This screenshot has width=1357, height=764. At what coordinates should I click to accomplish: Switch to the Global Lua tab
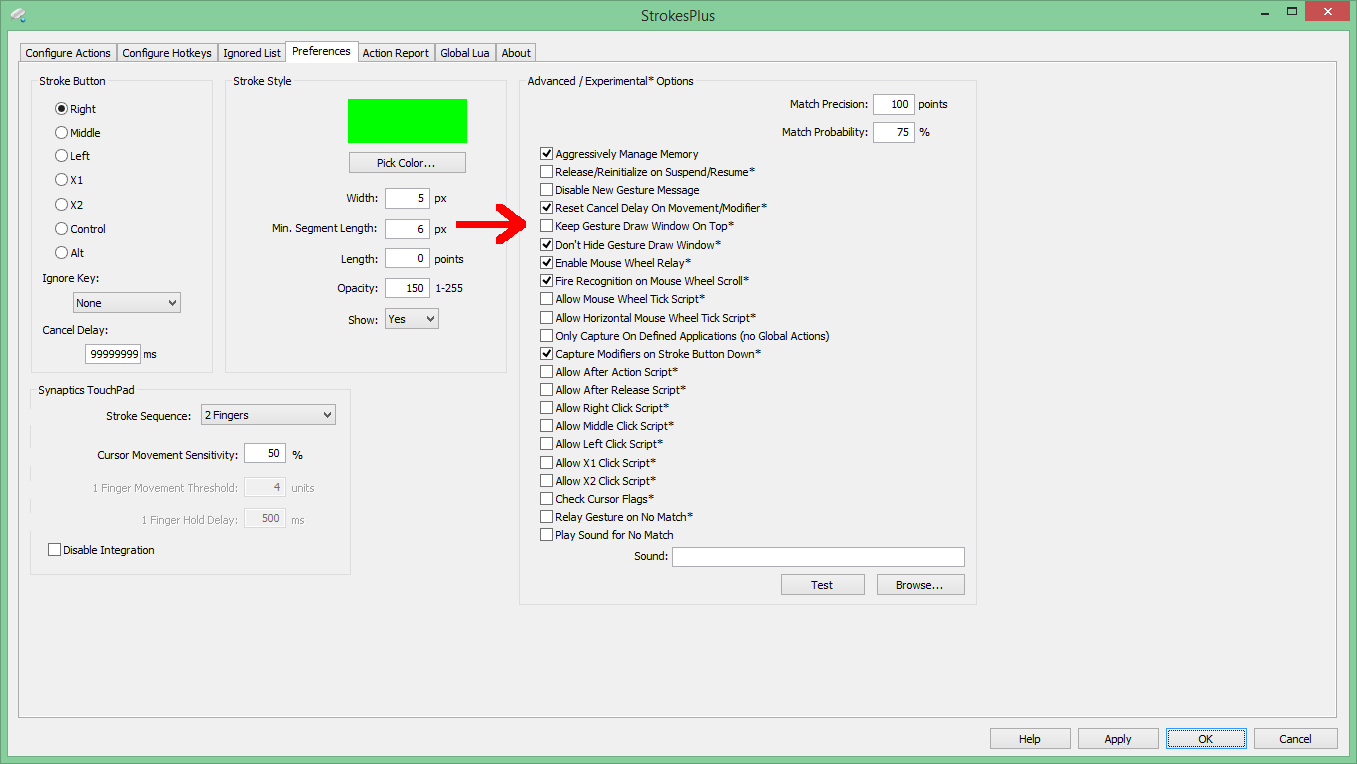[465, 53]
